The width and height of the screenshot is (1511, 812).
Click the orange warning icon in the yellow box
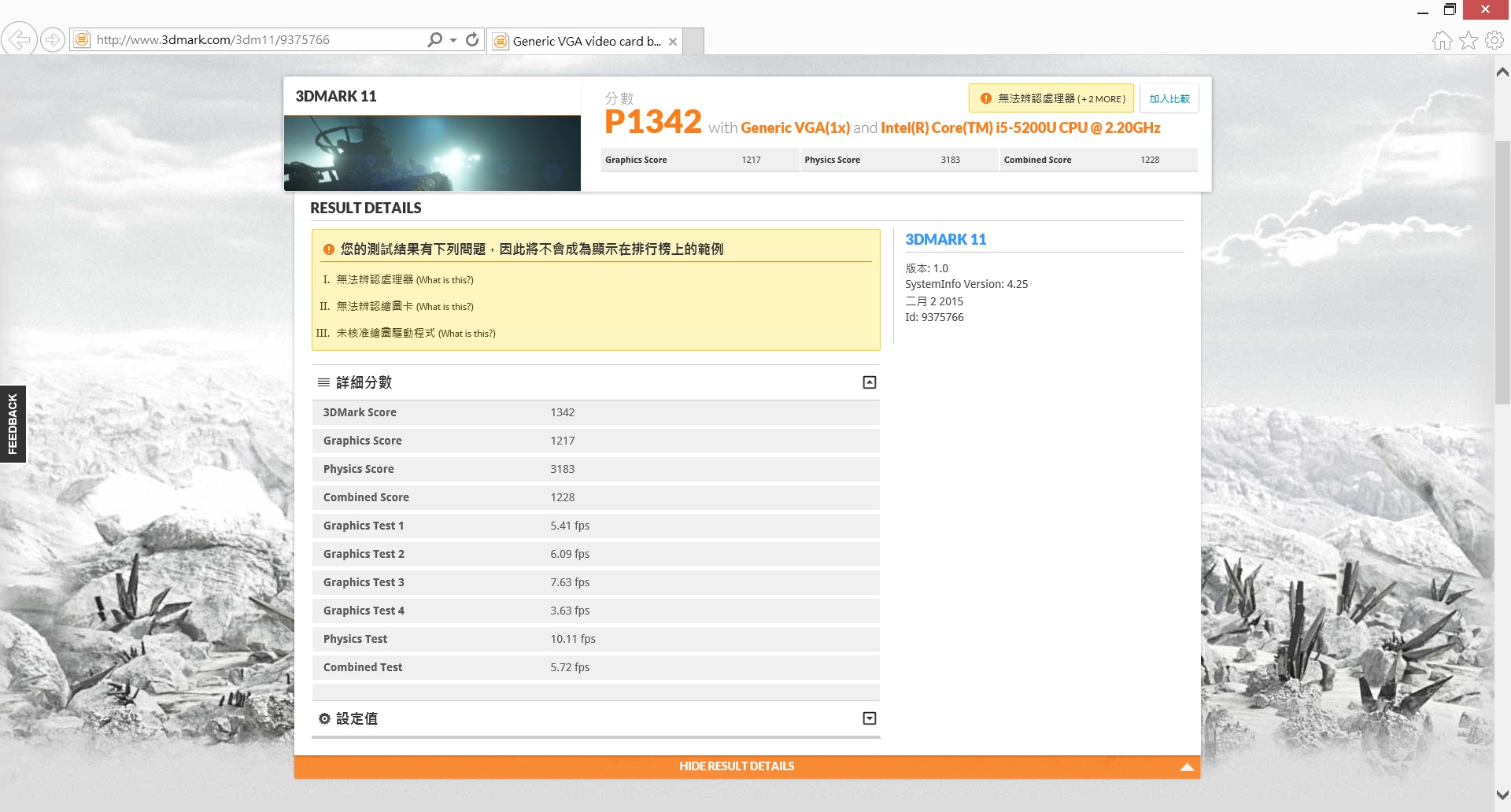(x=329, y=249)
